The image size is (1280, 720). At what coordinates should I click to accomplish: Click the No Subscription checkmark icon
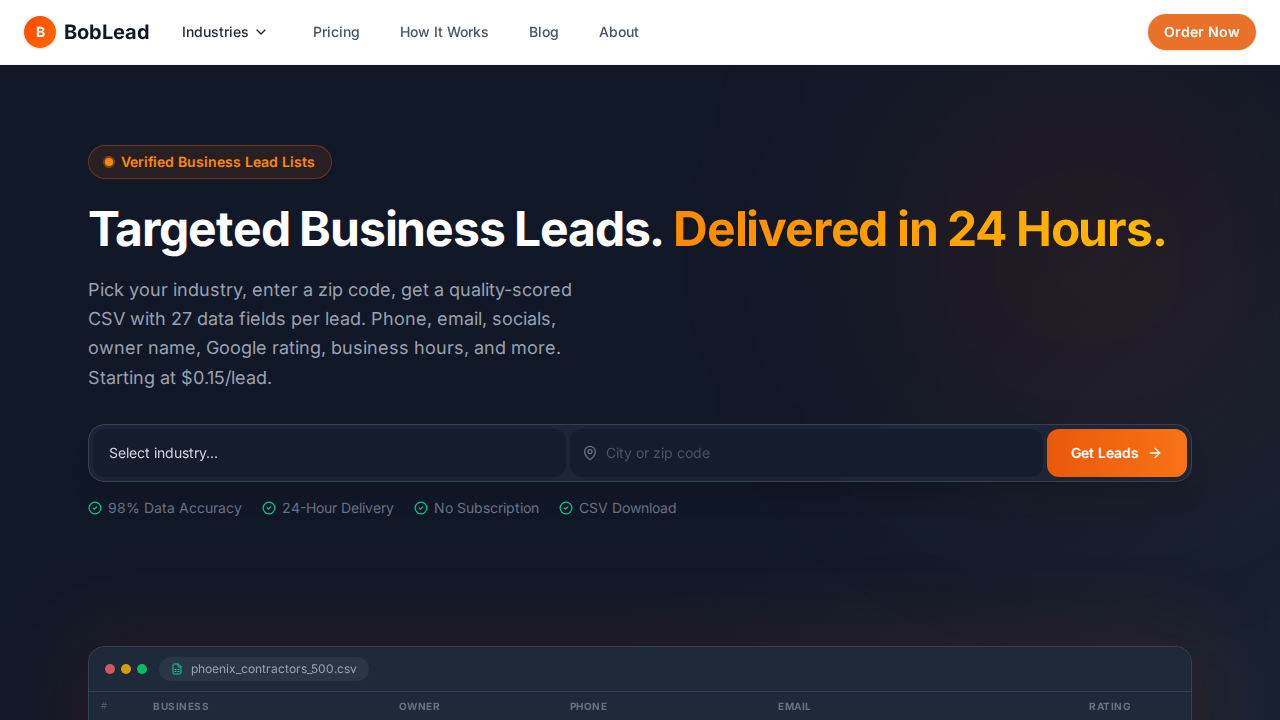(x=421, y=508)
